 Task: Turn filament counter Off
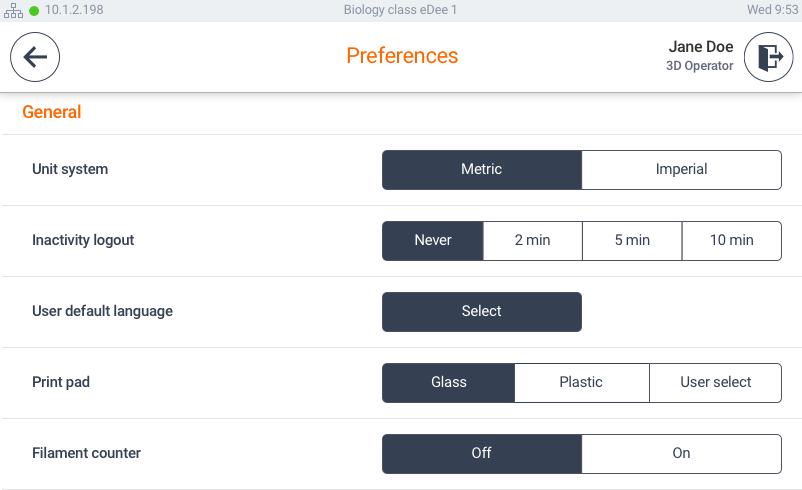pos(482,454)
